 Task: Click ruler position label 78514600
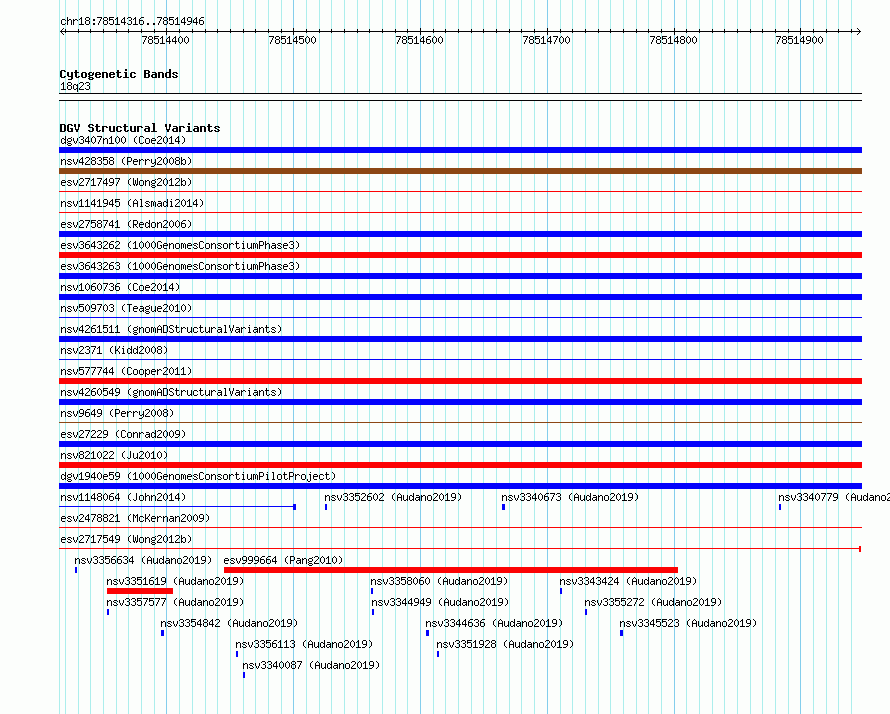(x=419, y=40)
